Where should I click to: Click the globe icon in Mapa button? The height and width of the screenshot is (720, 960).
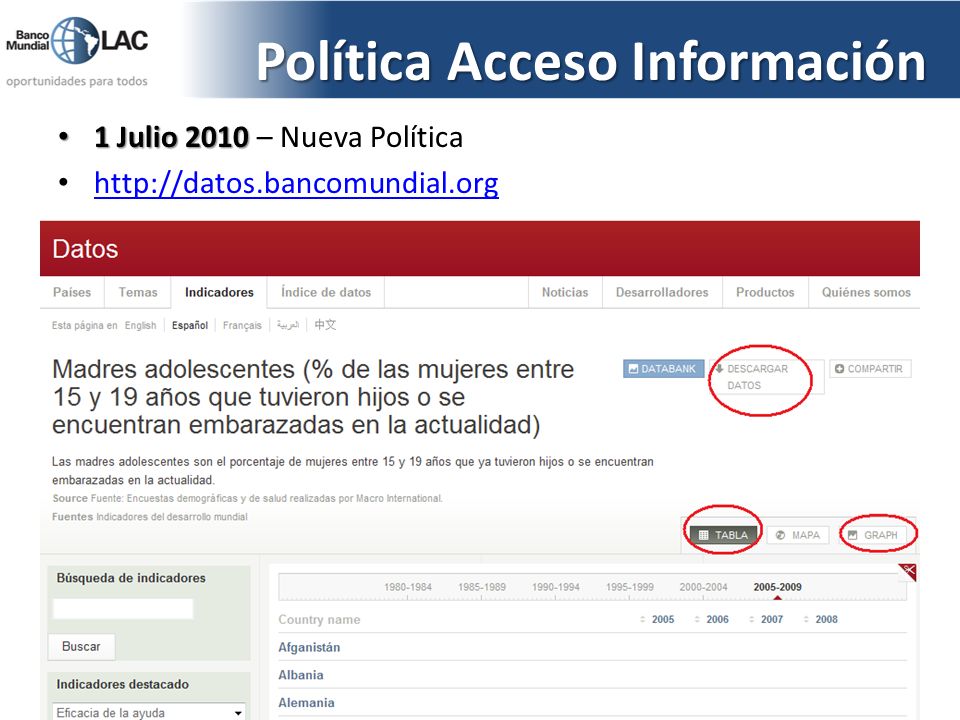click(780, 535)
